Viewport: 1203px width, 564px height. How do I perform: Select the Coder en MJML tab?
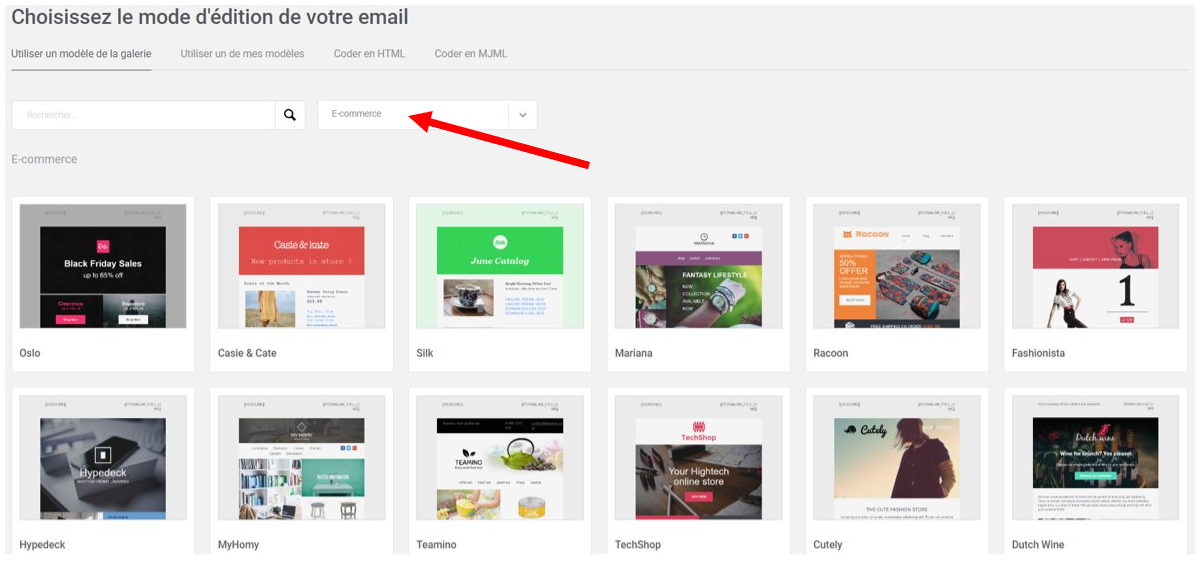pos(471,54)
